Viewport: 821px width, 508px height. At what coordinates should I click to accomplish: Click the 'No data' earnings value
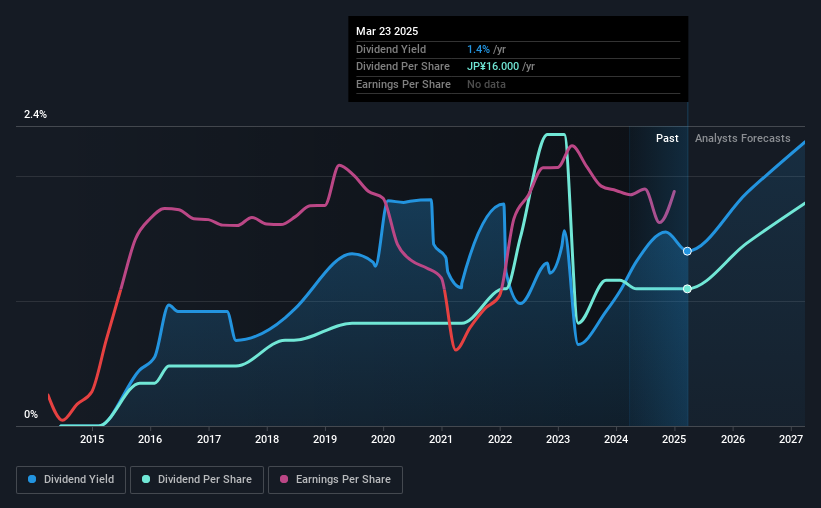pos(486,84)
